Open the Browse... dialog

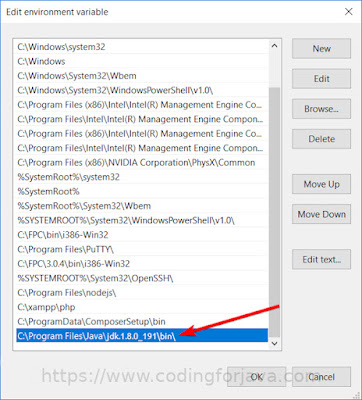coord(321,109)
